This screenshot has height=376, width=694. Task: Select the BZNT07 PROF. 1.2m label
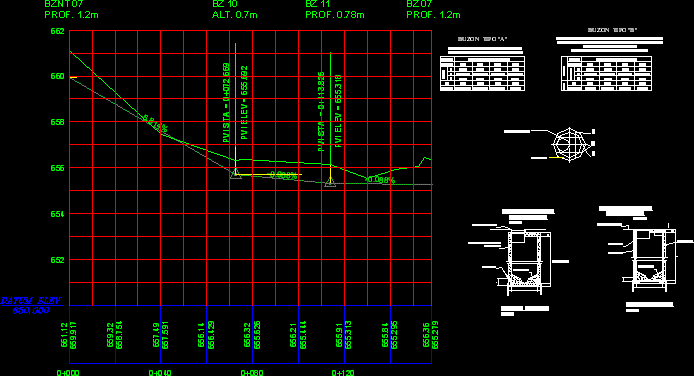point(71,10)
